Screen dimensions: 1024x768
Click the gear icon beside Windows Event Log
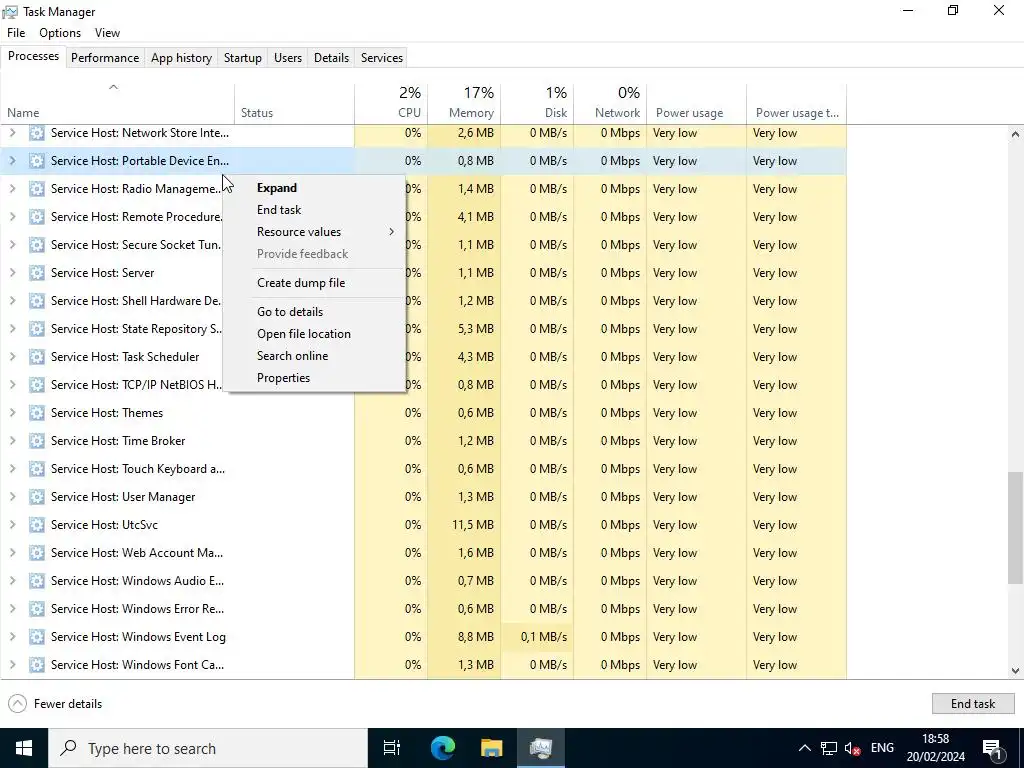(37, 637)
